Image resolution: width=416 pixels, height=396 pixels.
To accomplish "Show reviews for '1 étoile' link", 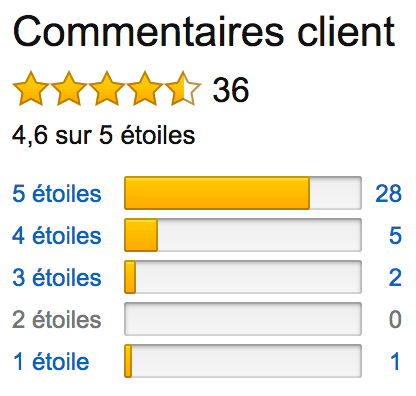I will click(51, 362).
